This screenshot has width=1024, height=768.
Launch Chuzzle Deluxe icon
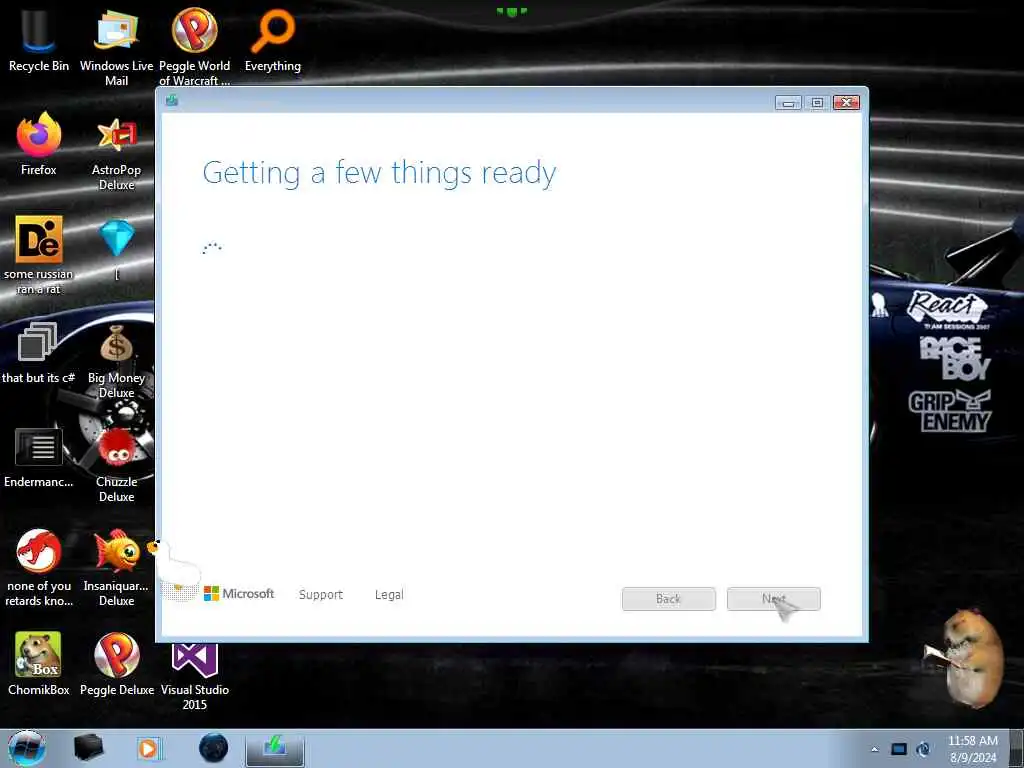pos(117,465)
